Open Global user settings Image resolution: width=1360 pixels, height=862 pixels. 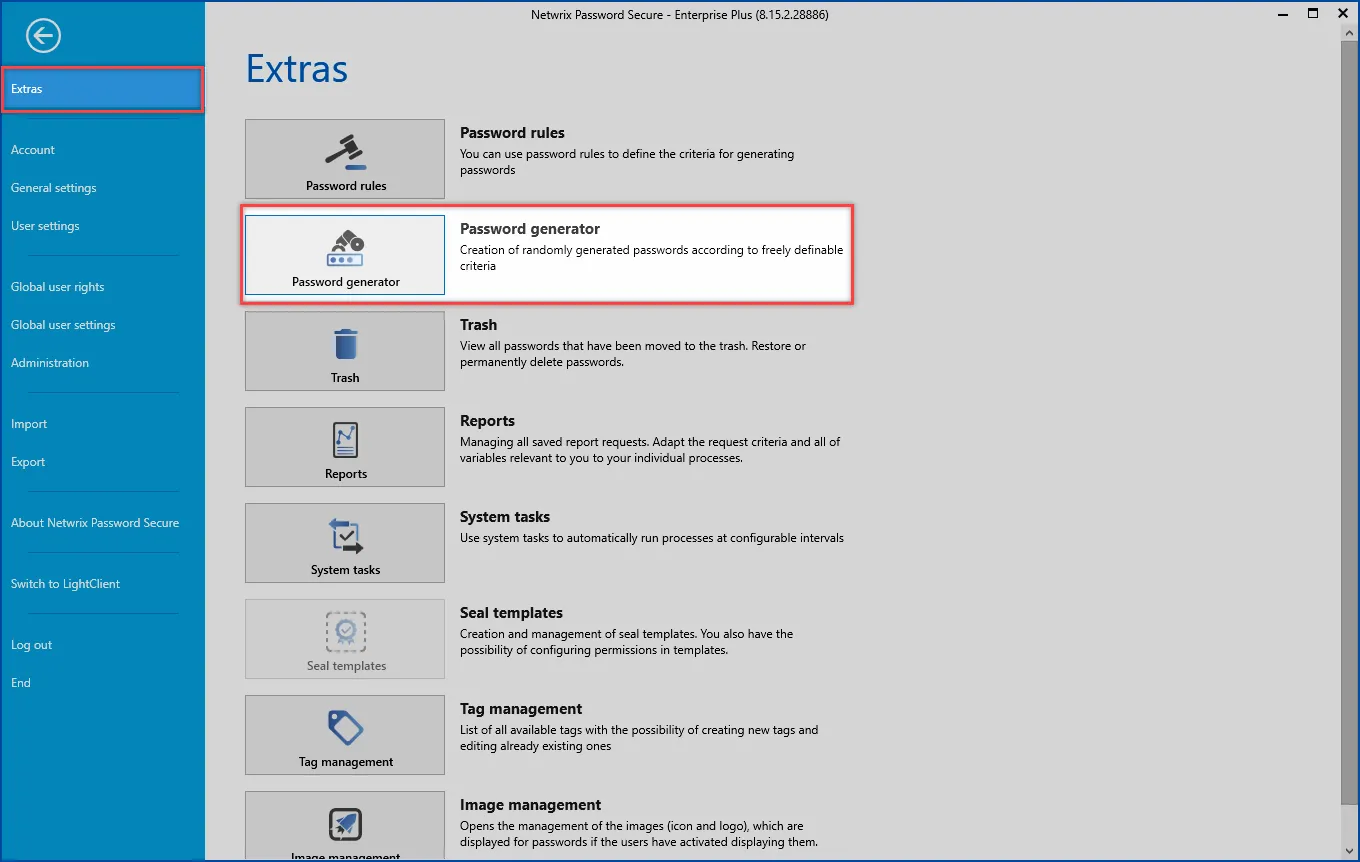[63, 325]
